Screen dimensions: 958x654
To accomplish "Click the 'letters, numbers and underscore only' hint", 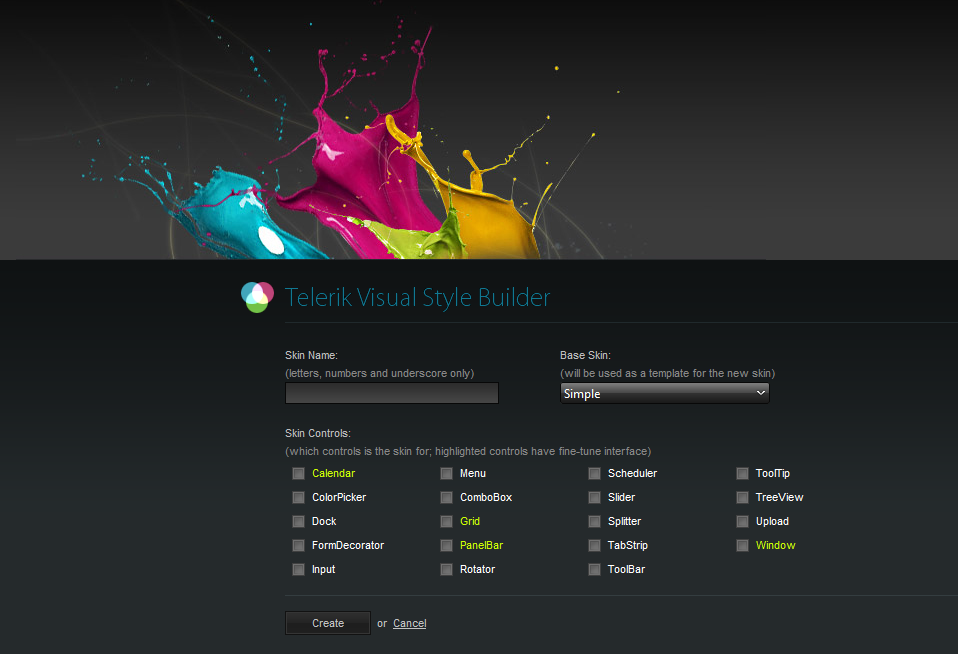I will click(379, 373).
